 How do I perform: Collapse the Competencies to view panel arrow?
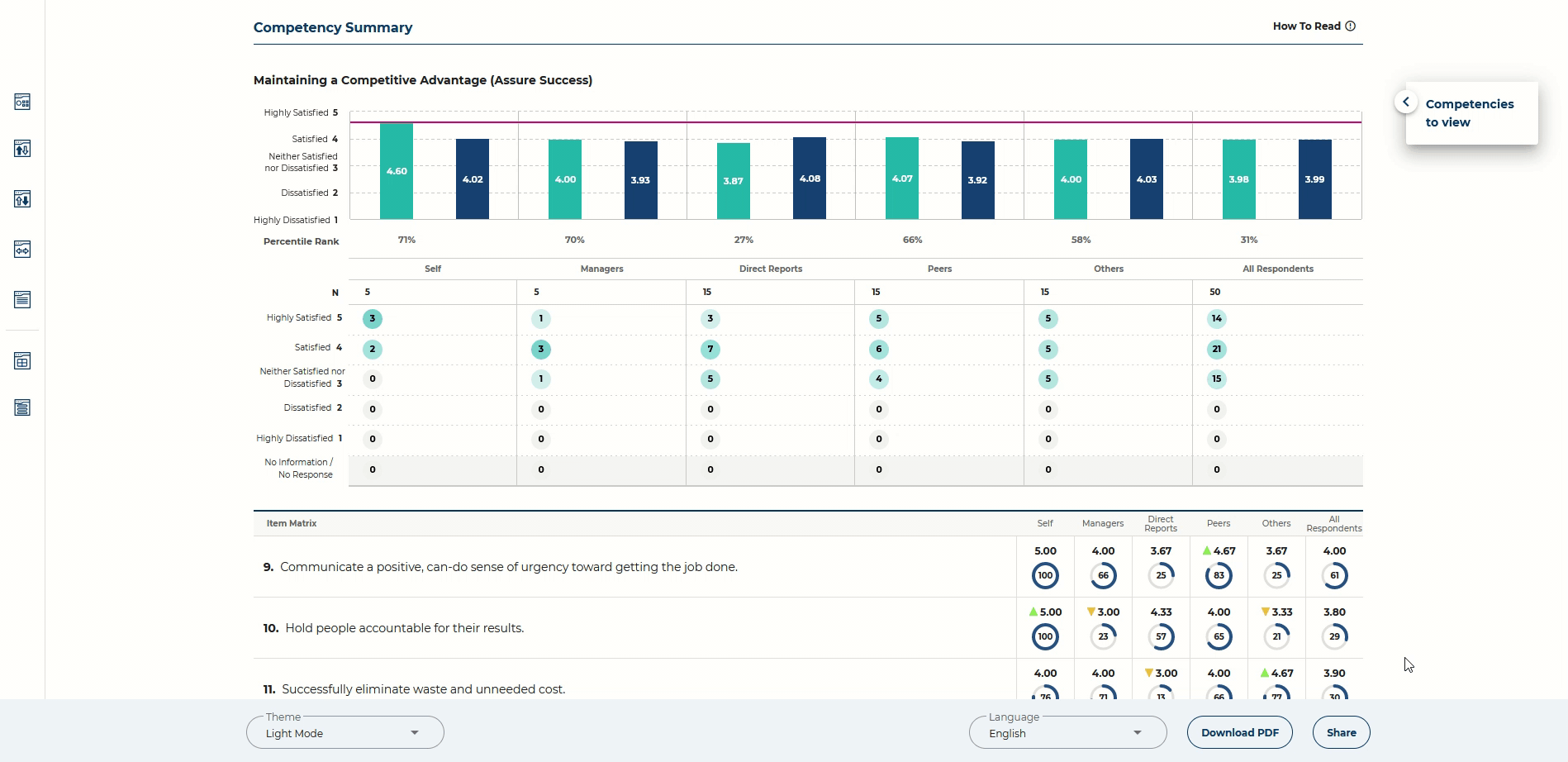point(1405,102)
